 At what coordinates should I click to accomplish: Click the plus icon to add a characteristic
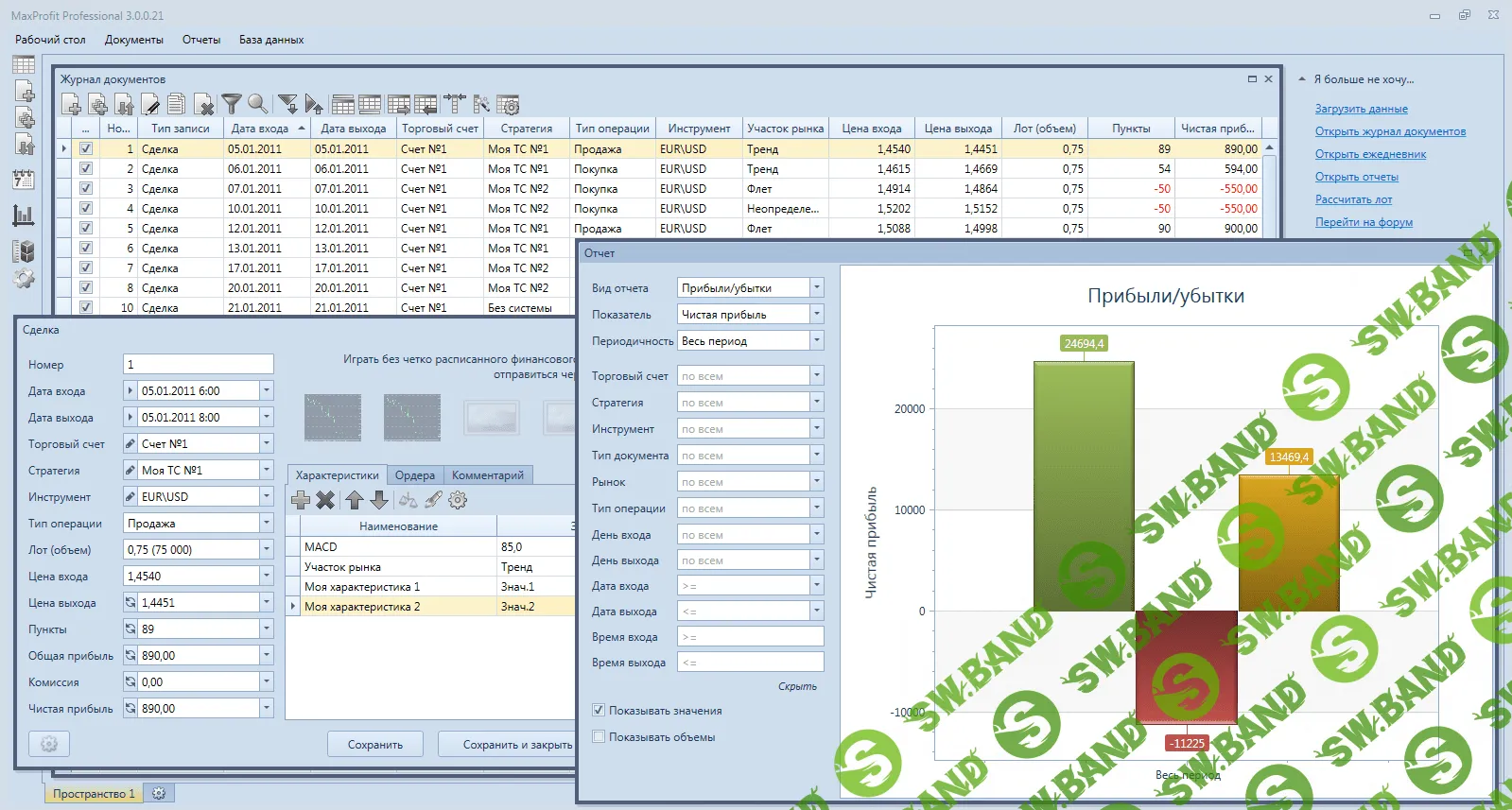301,500
